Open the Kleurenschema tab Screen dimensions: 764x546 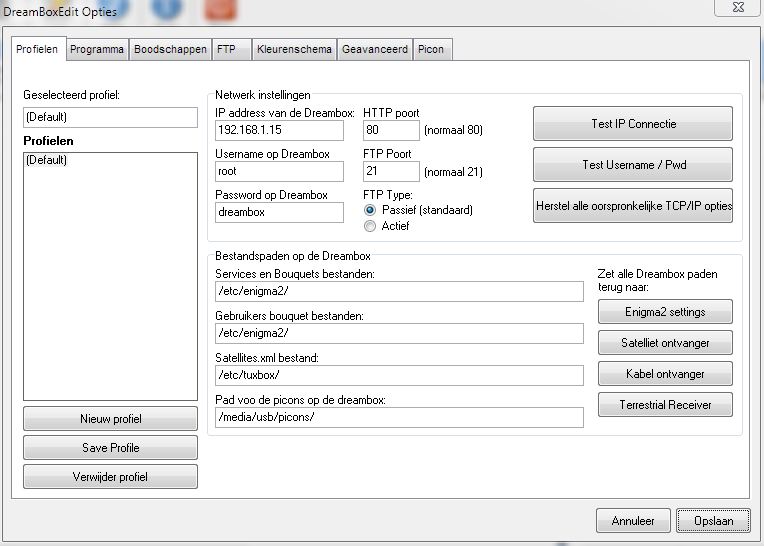[x=294, y=50]
